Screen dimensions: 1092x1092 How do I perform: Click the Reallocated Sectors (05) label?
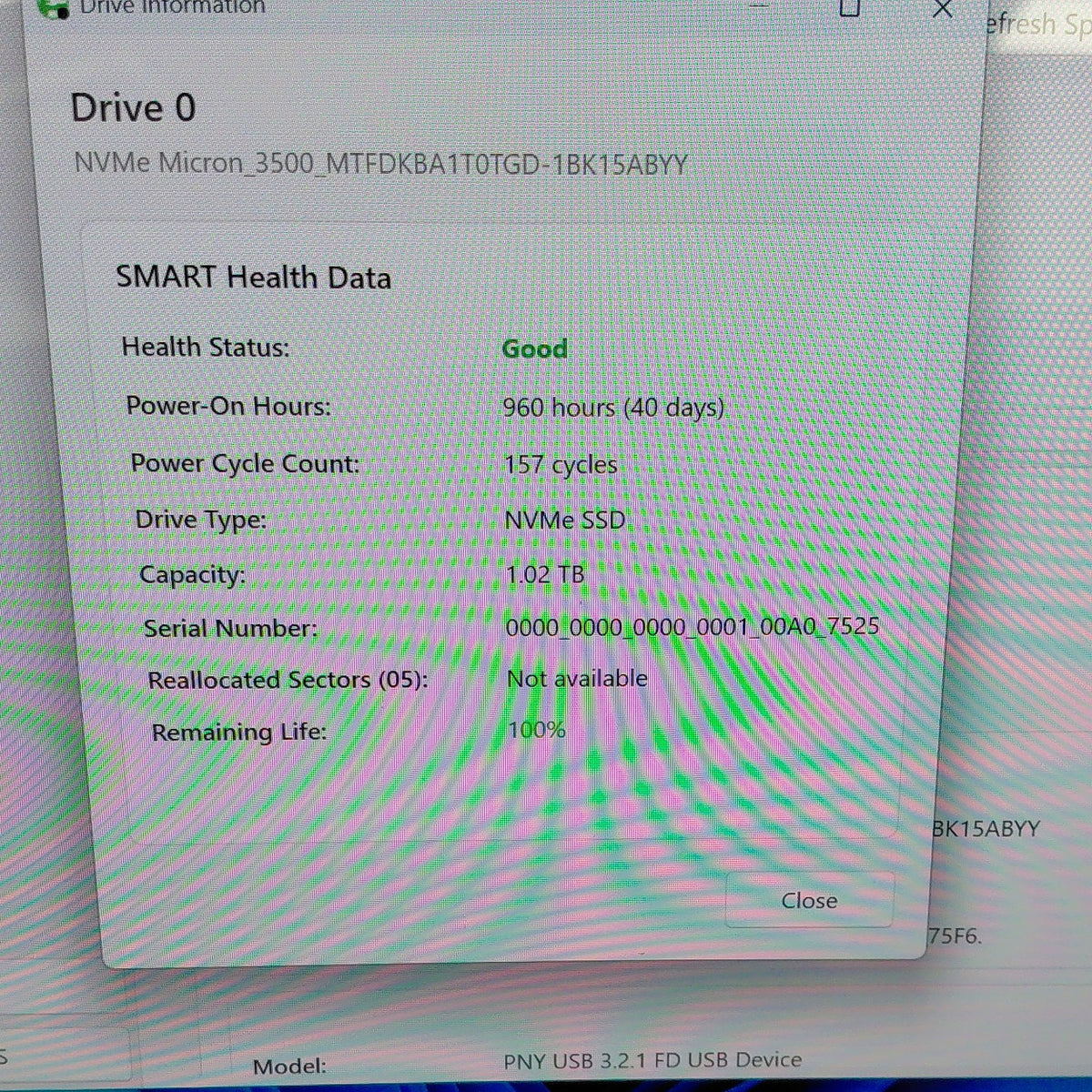click(288, 680)
